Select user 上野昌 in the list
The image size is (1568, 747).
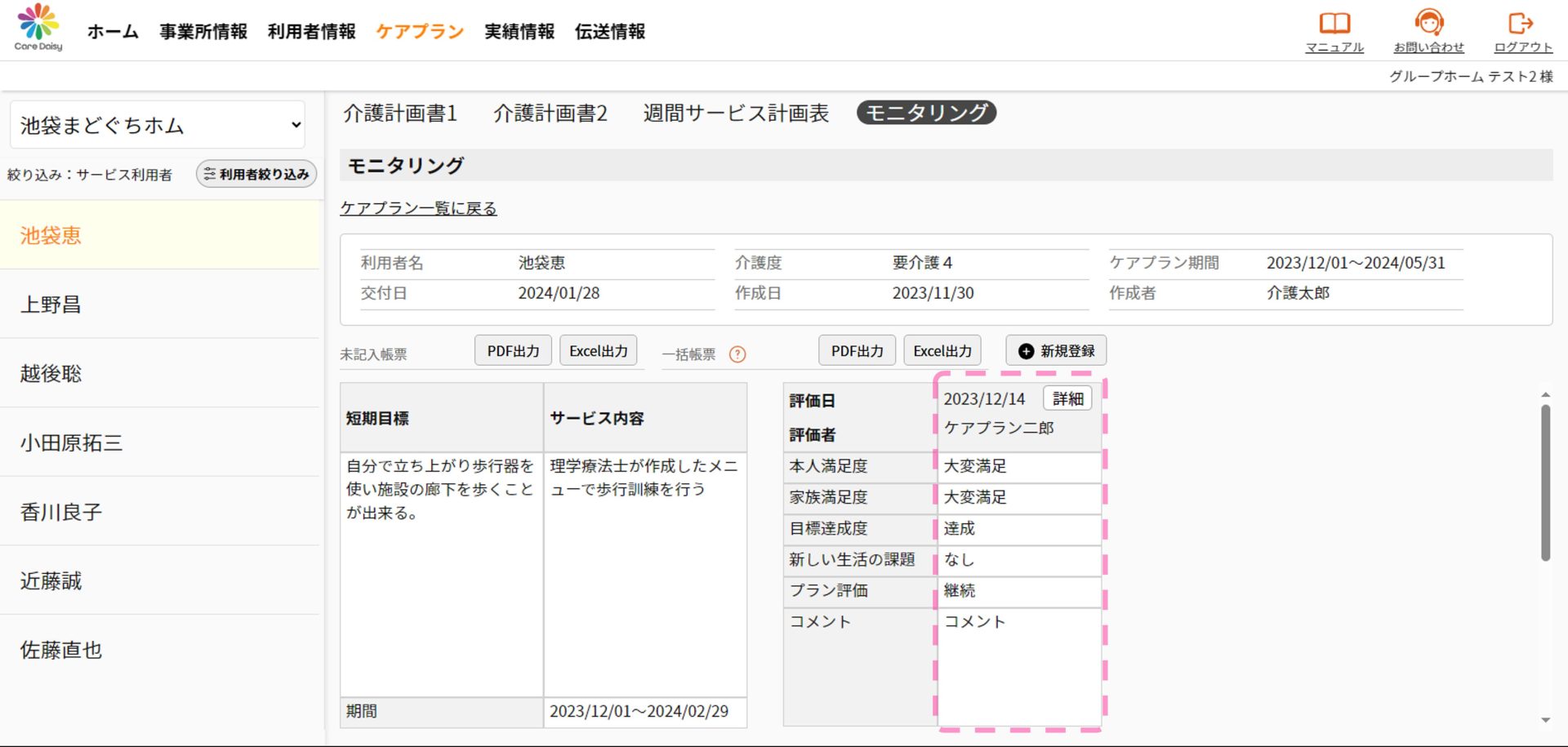click(x=51, y=305)
